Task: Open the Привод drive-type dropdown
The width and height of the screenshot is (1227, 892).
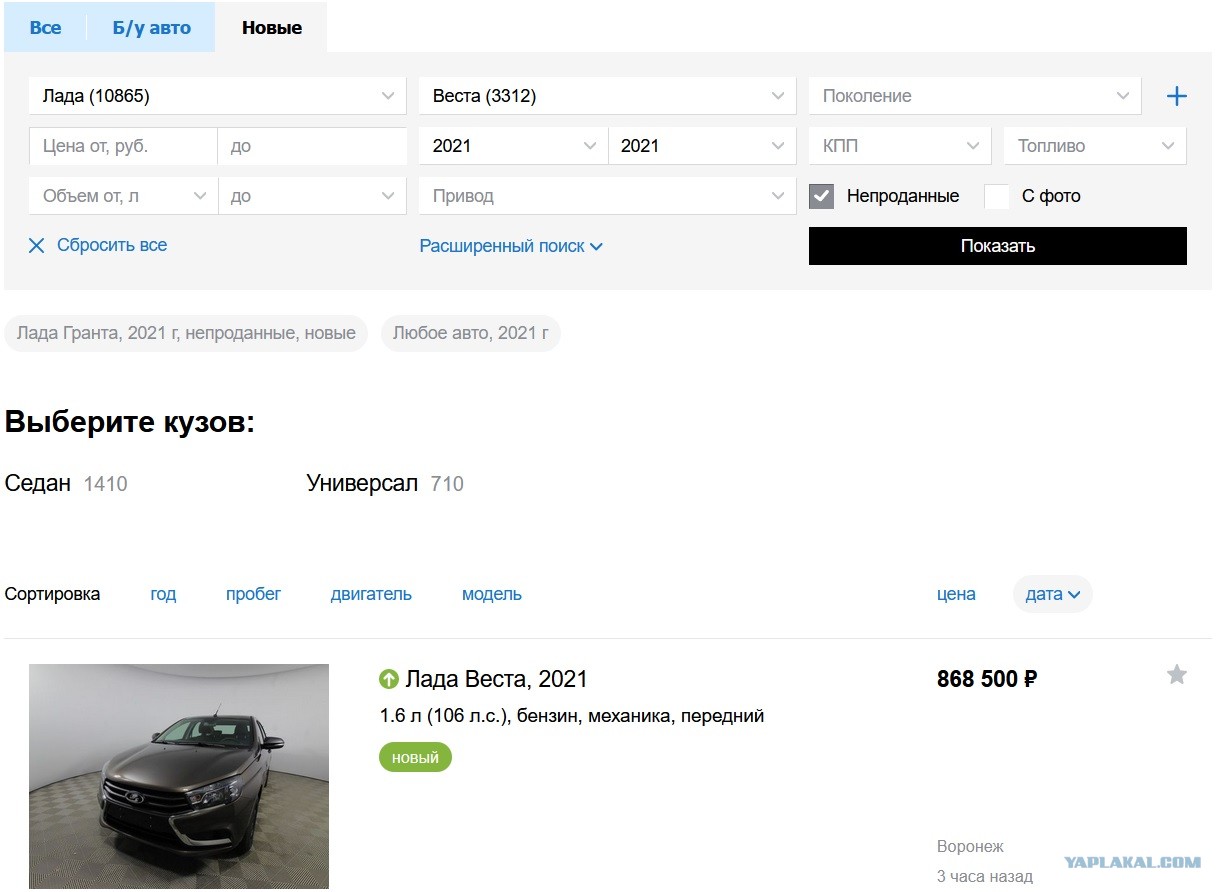Action: (607, 196)
